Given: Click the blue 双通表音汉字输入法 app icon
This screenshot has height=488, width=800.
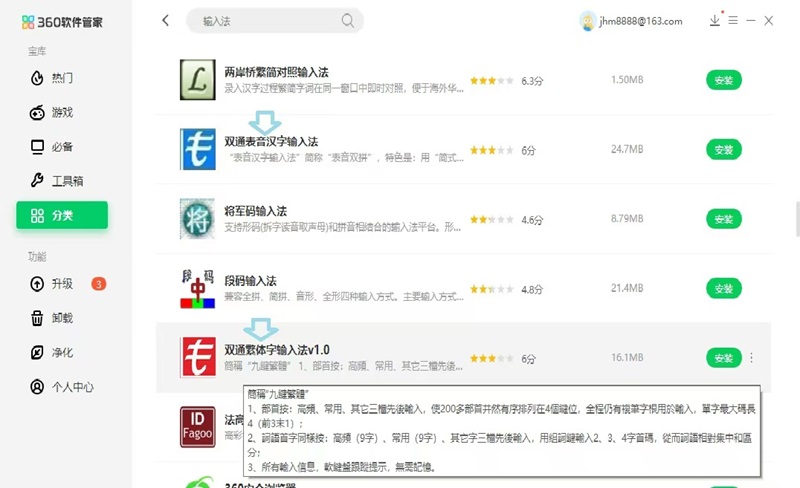Looking at the screenshot, I should [197, 149].
